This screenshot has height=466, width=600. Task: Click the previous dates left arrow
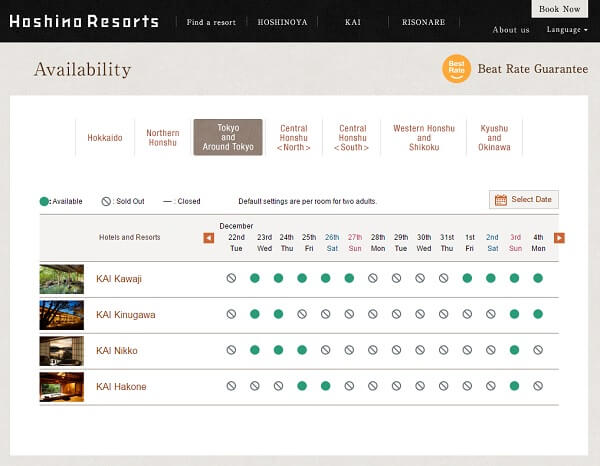209,238
